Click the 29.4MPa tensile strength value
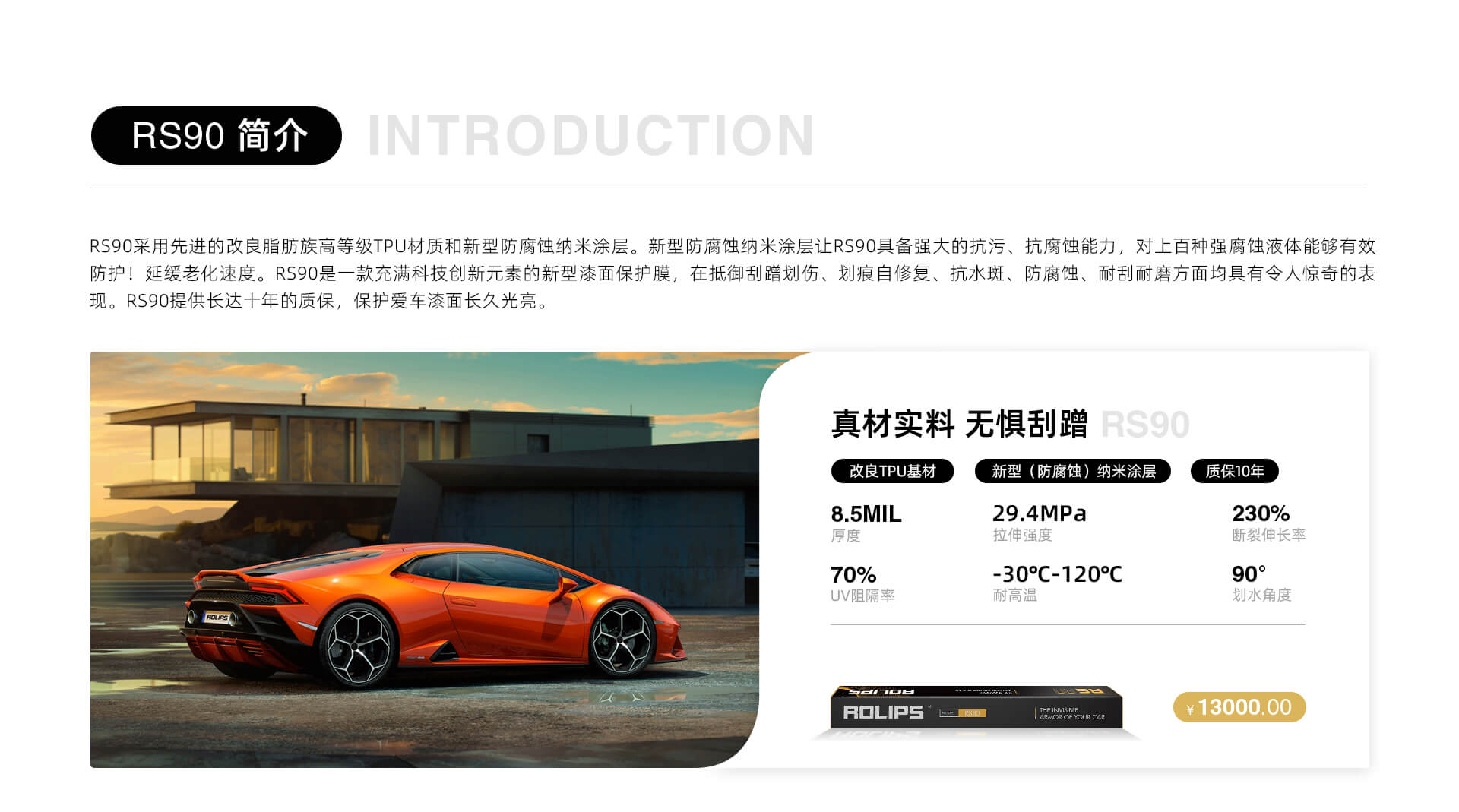 click(1040, 513)
